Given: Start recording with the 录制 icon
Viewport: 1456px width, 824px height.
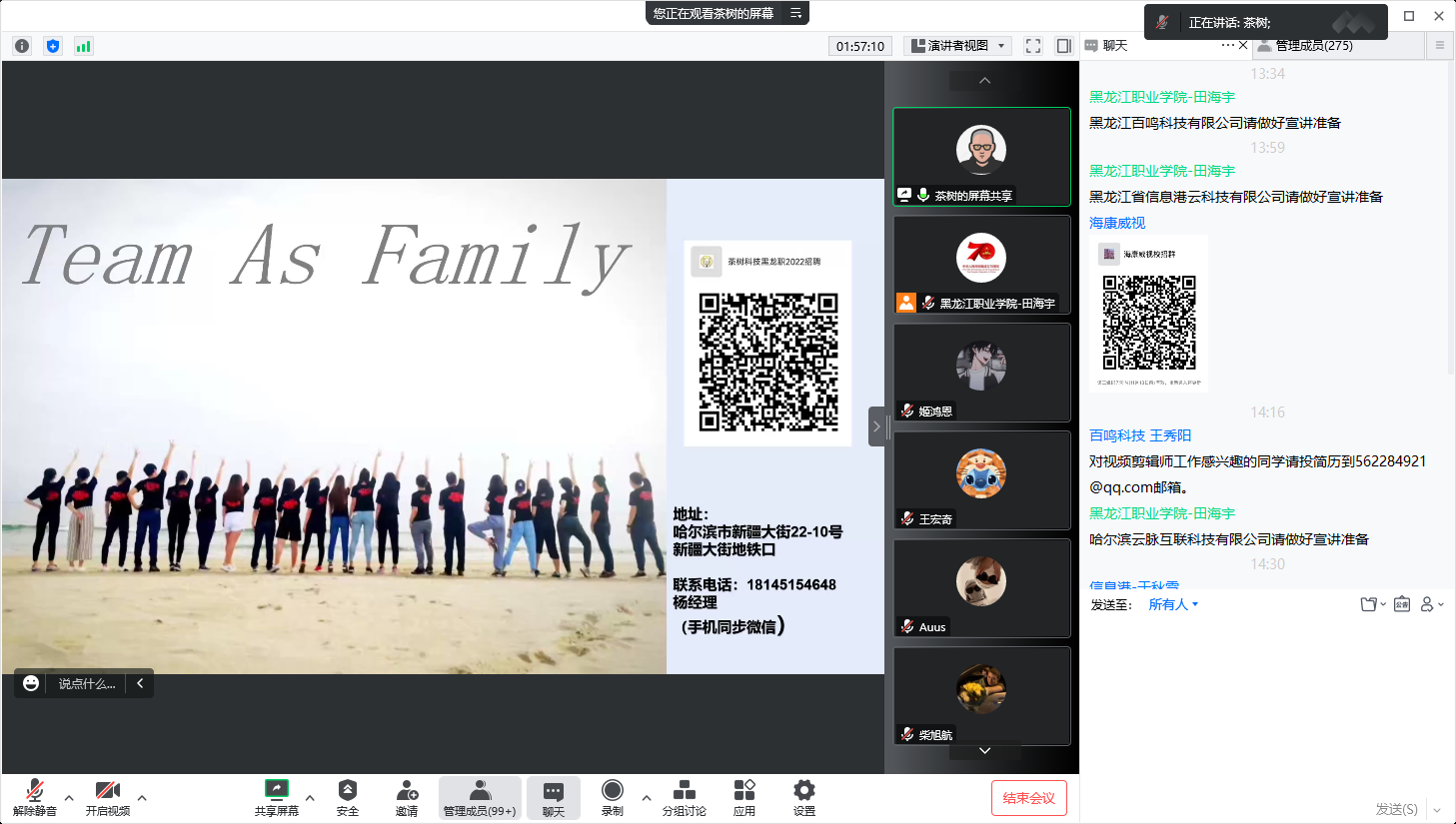Looking at the screenshot, I should tap(613, 790).
